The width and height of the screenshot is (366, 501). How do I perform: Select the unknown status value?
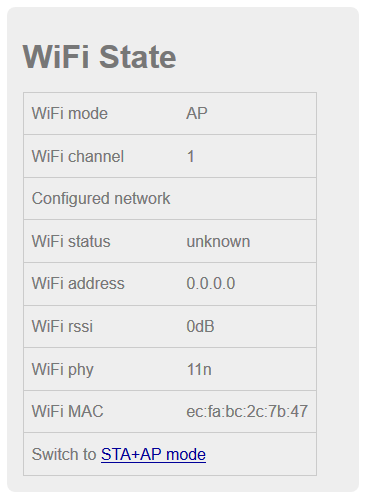coord(218,241)
